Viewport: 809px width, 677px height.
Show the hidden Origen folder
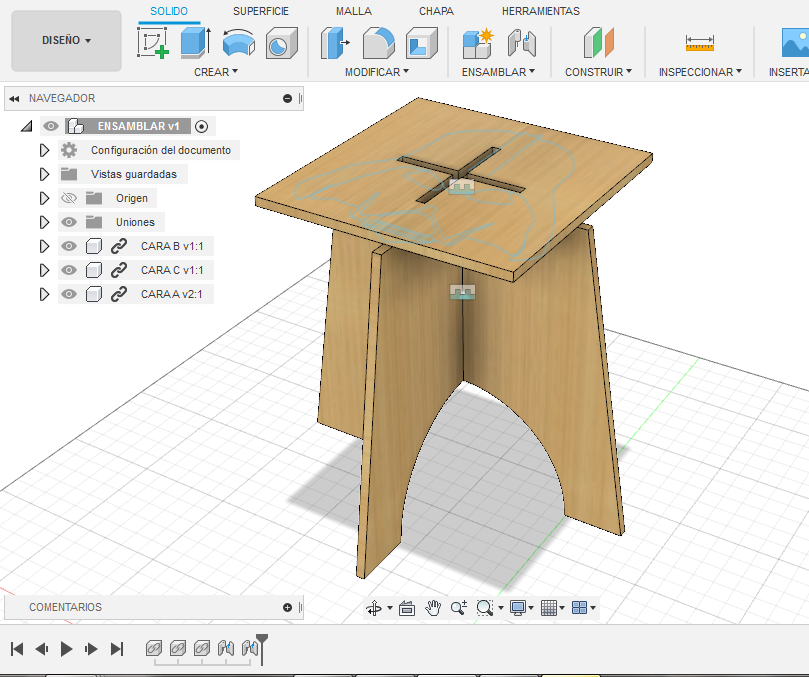[69, 198]
